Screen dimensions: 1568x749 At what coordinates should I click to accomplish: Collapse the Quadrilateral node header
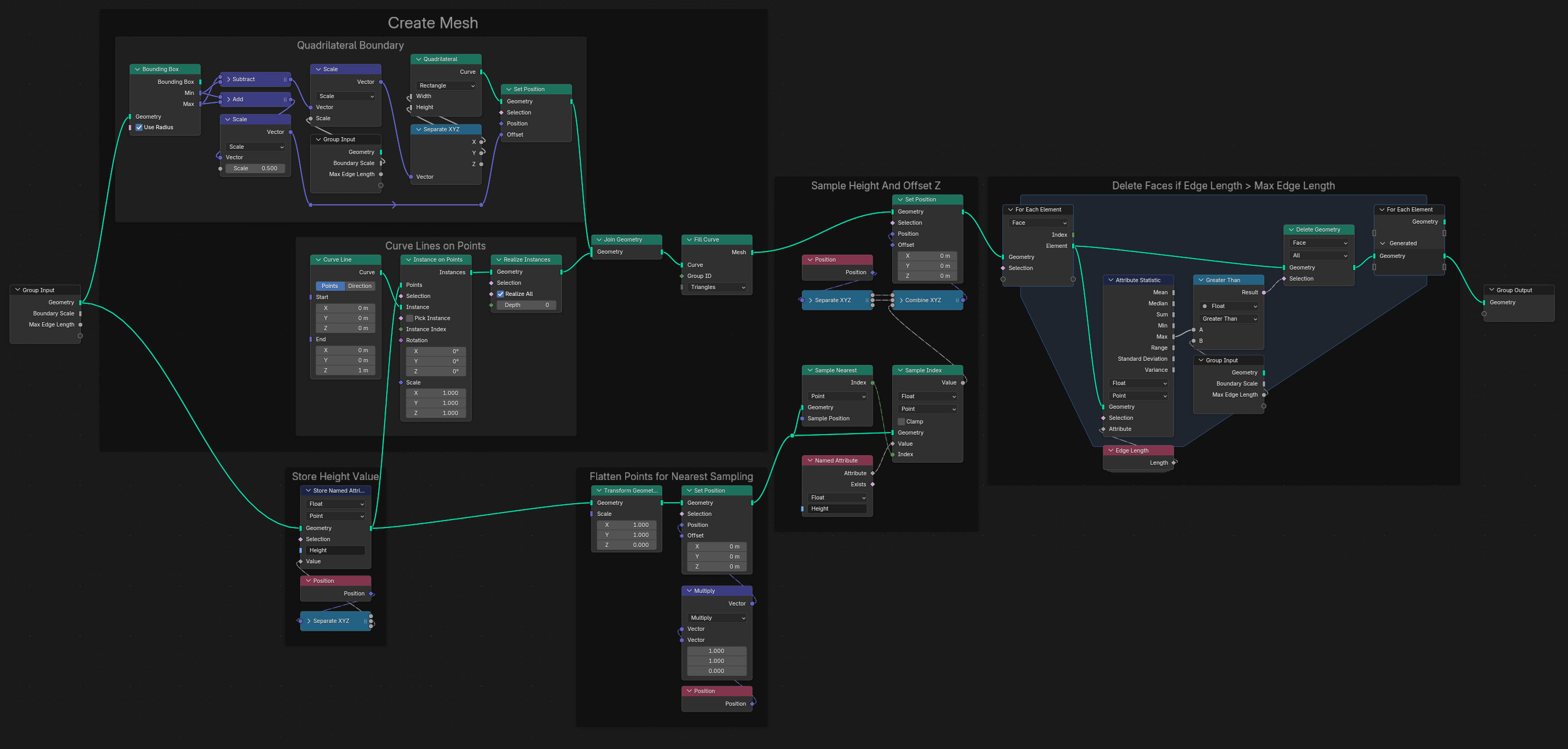(x=419, y=60)
